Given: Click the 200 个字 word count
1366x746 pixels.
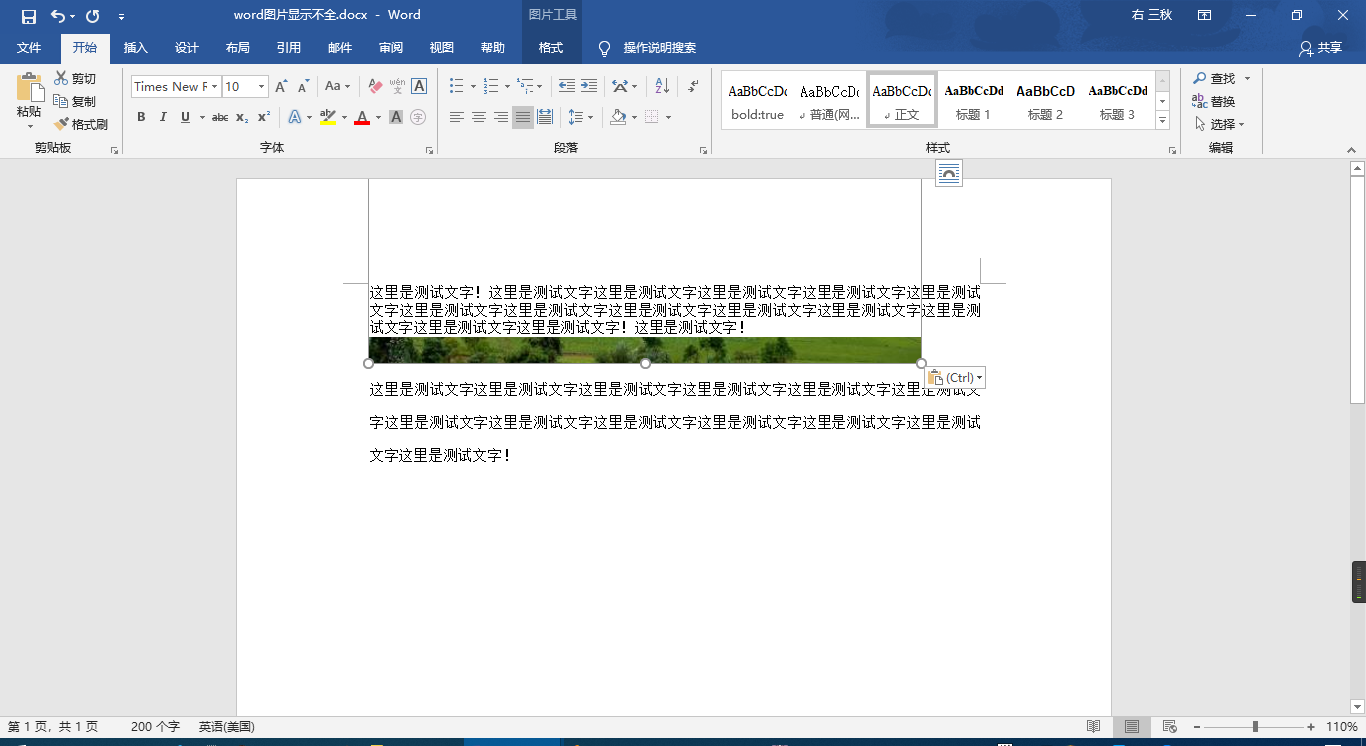Looking at the screenshot, I should pyautogui.click(x=155, y=727).
